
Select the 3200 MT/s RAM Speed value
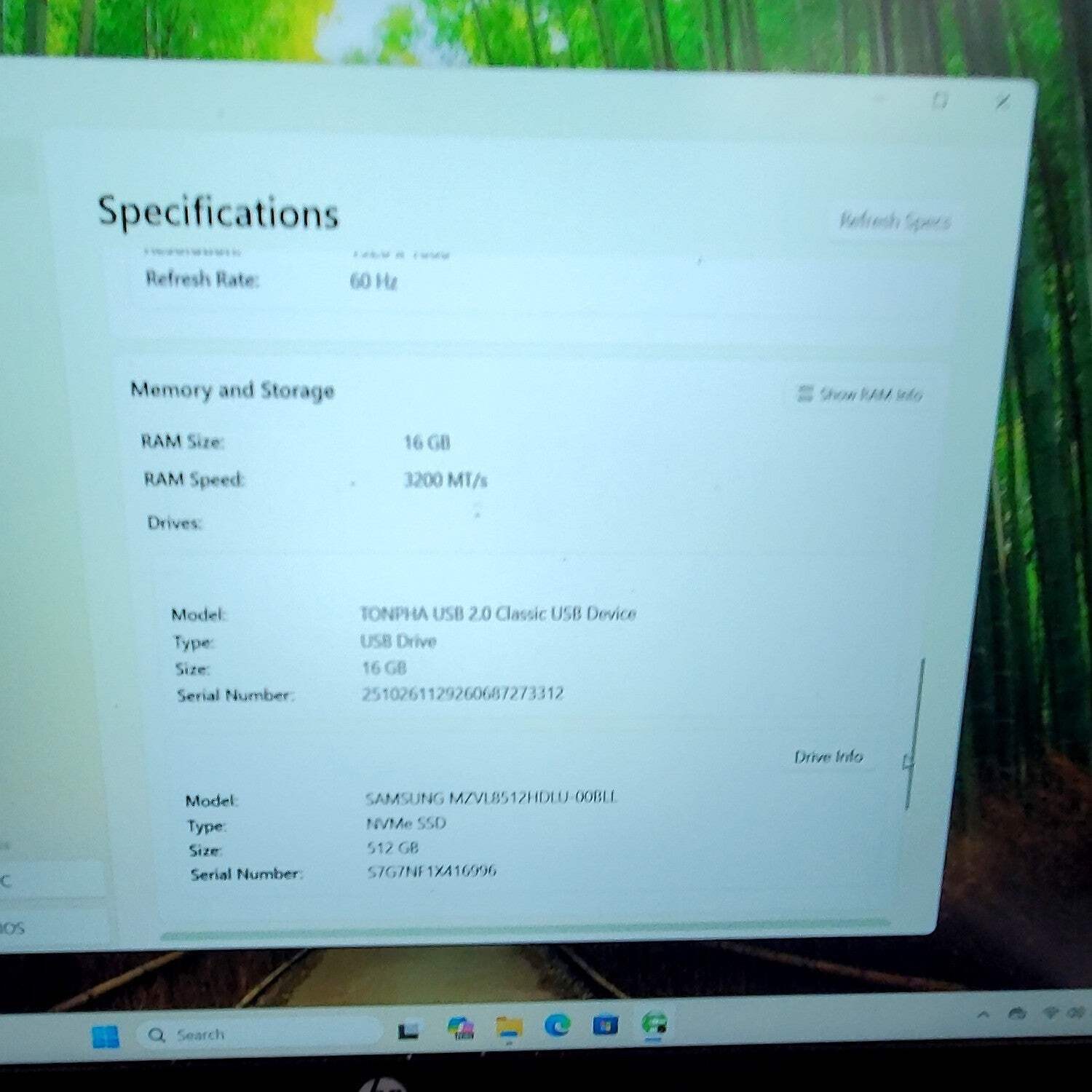[446, 480]
